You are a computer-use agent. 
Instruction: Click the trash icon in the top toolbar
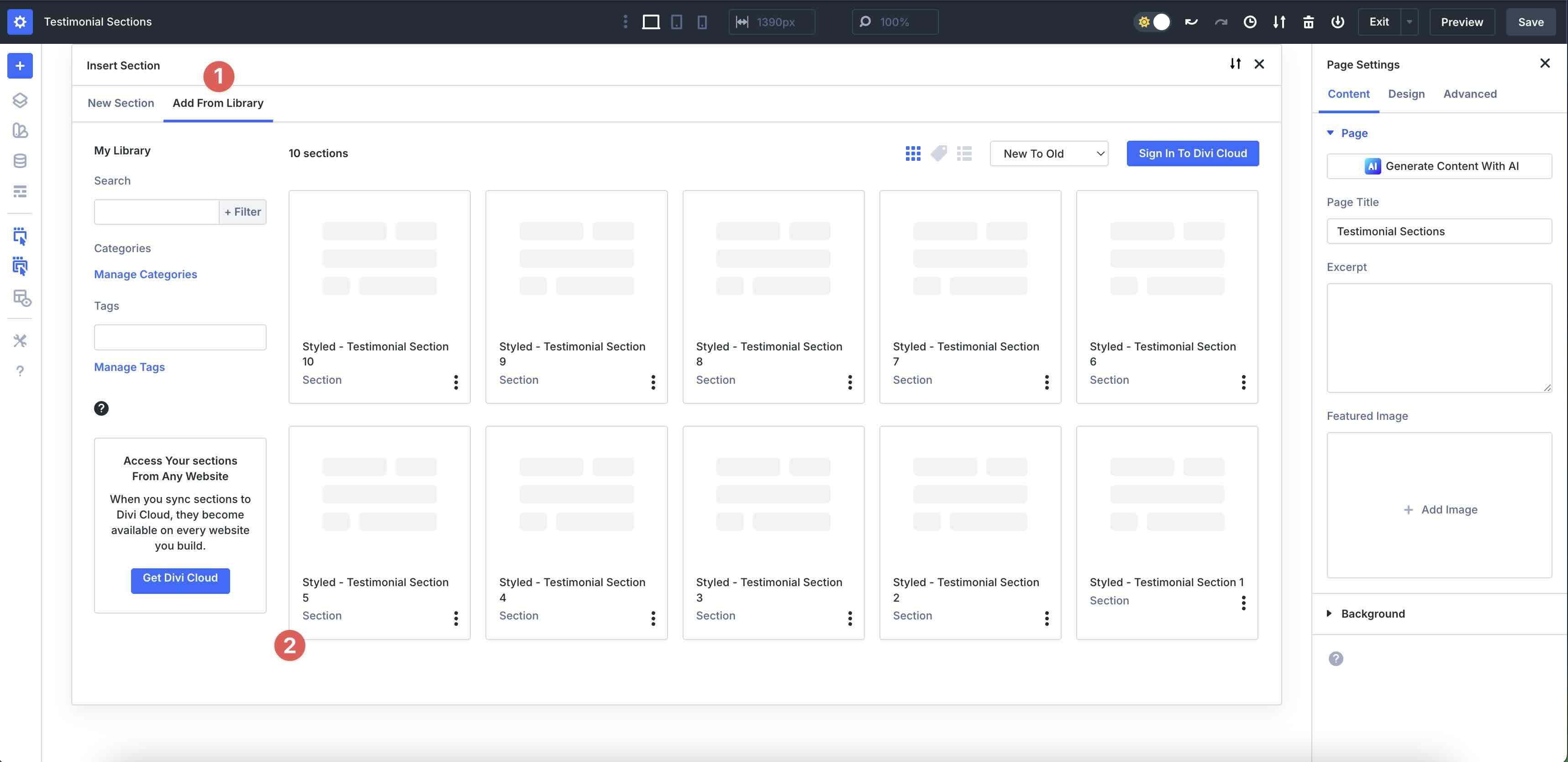click(x=1308, y=21)
